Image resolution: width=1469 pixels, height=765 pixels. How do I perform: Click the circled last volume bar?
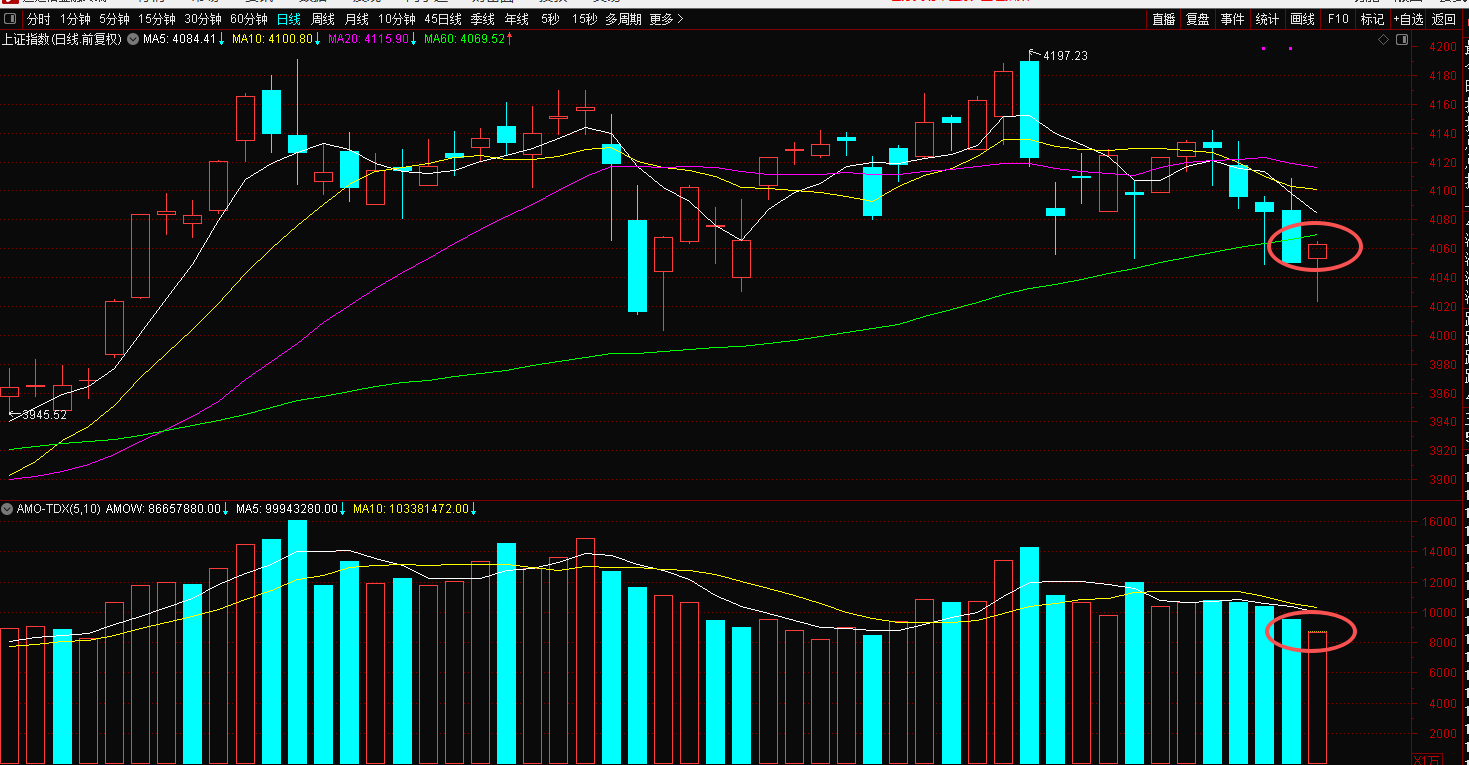point(1317,690)
